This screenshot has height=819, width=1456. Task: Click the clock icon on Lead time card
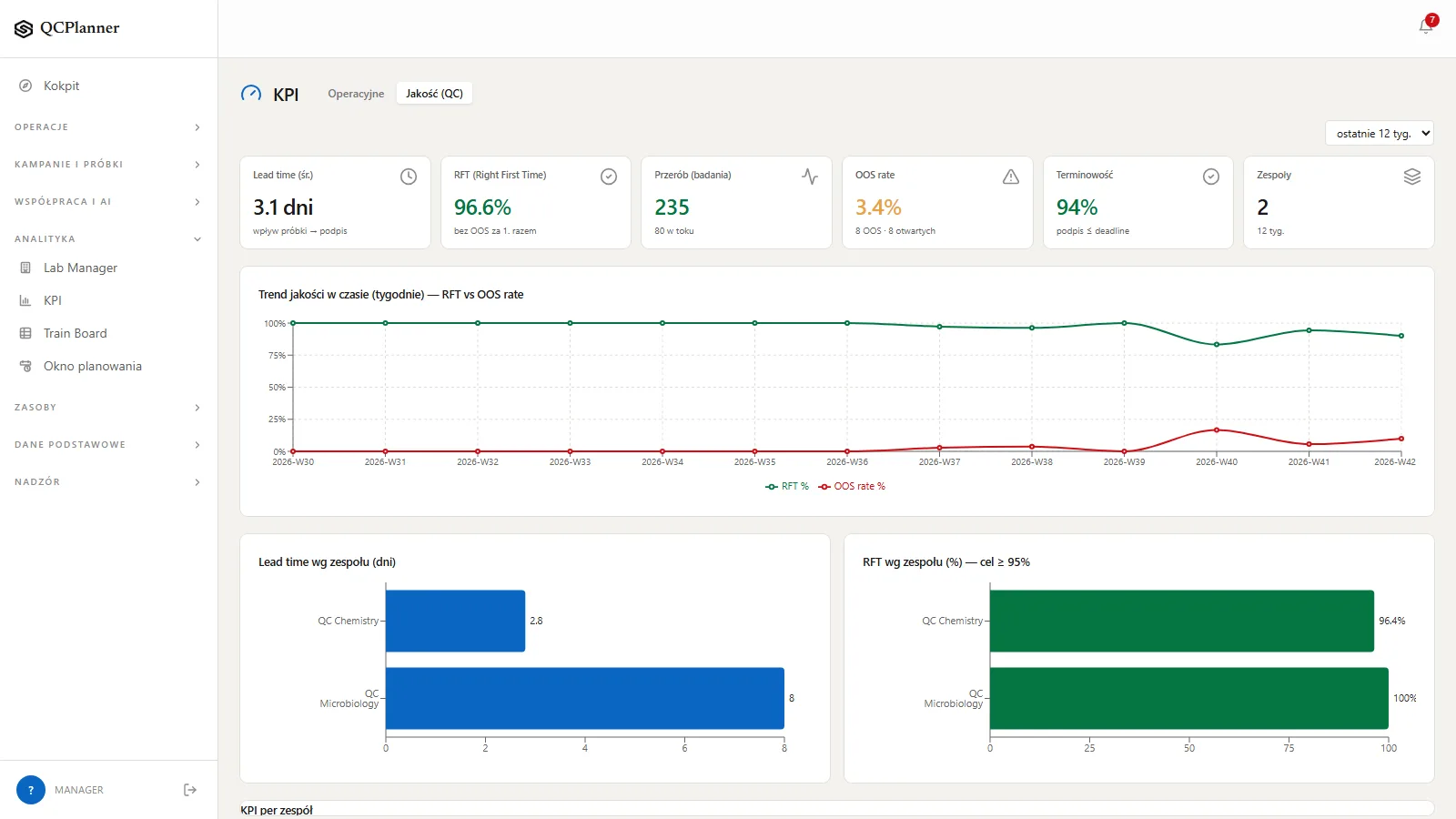tap(409, 177)
